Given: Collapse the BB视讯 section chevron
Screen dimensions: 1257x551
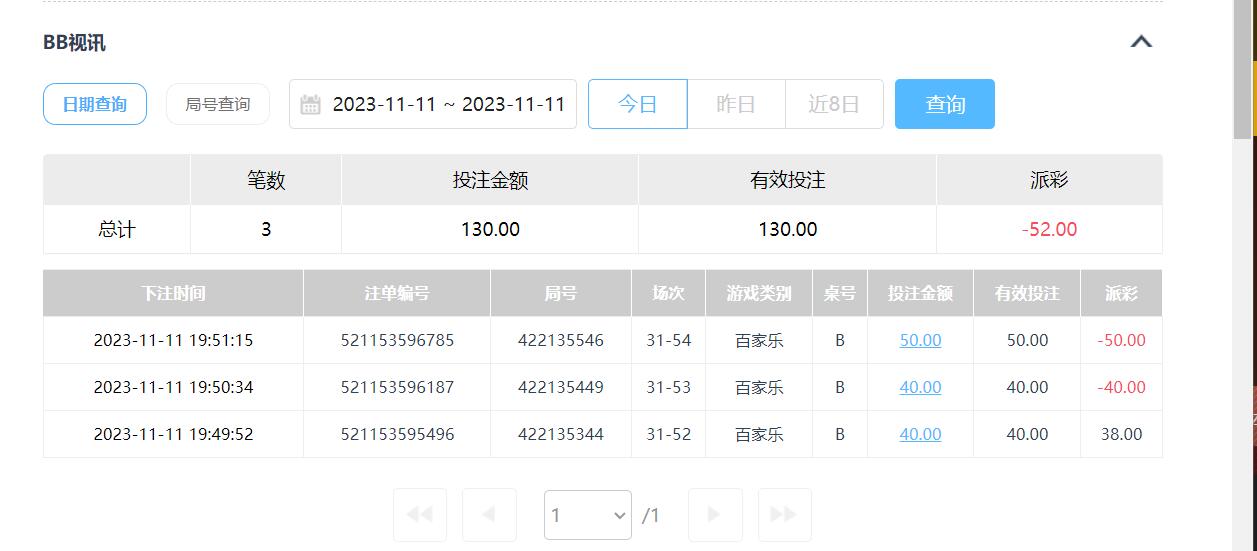Looking at the screenshot, I should pyautogui.click(x=1141, y=42).
